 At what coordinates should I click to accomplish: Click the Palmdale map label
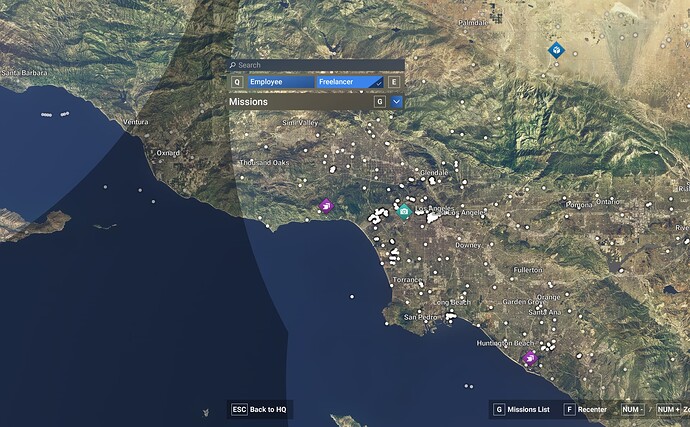(x=473, y=22)
